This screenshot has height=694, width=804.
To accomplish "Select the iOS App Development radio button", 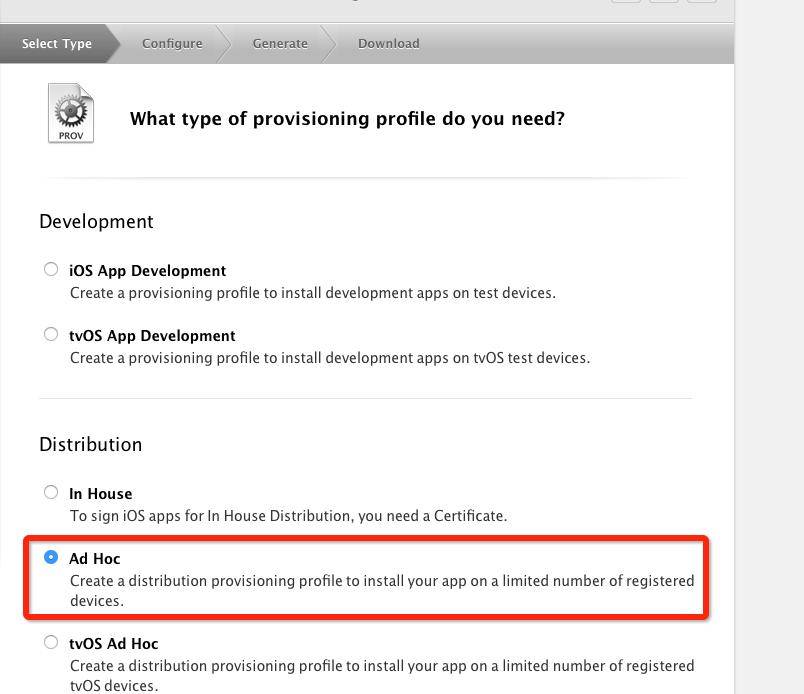I will tap(51, 269).
